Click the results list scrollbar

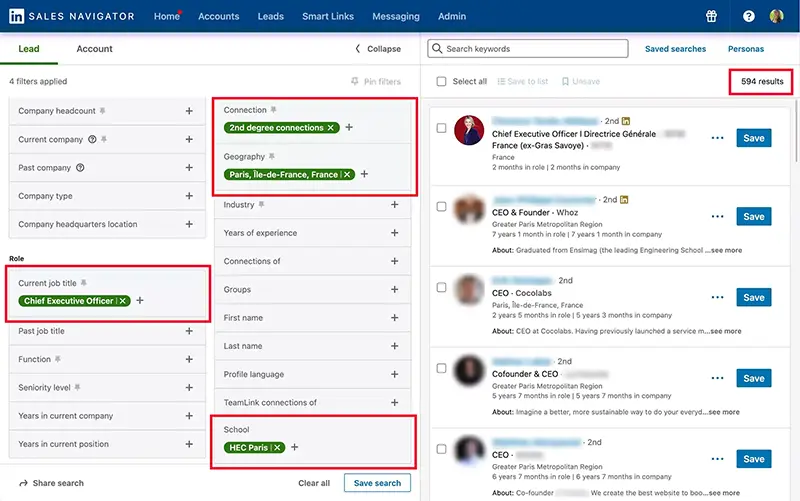coord(796,131)
